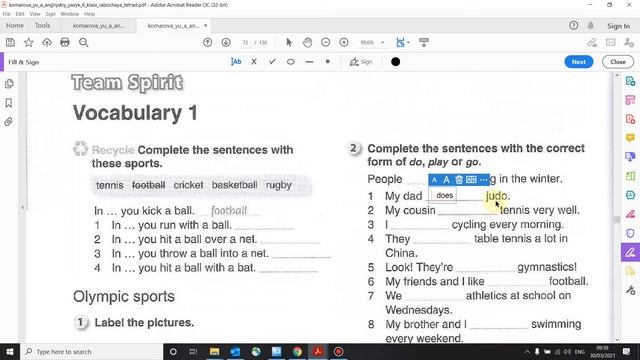Open the Home tab
The height and width of the screenshot is (360, 640).
click(x=15, y=25)
